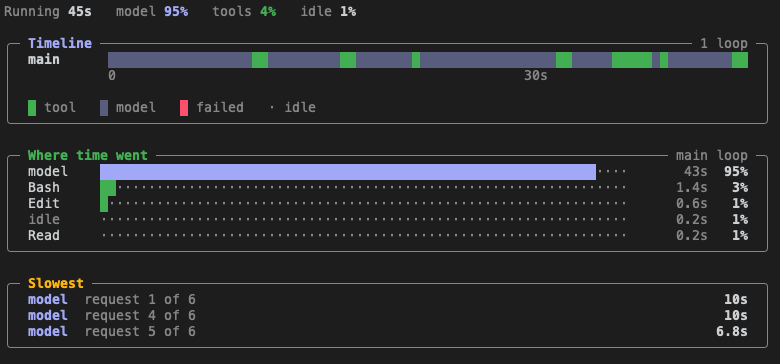
Task: Click the '0' timeline axis label
Action: 112,76
